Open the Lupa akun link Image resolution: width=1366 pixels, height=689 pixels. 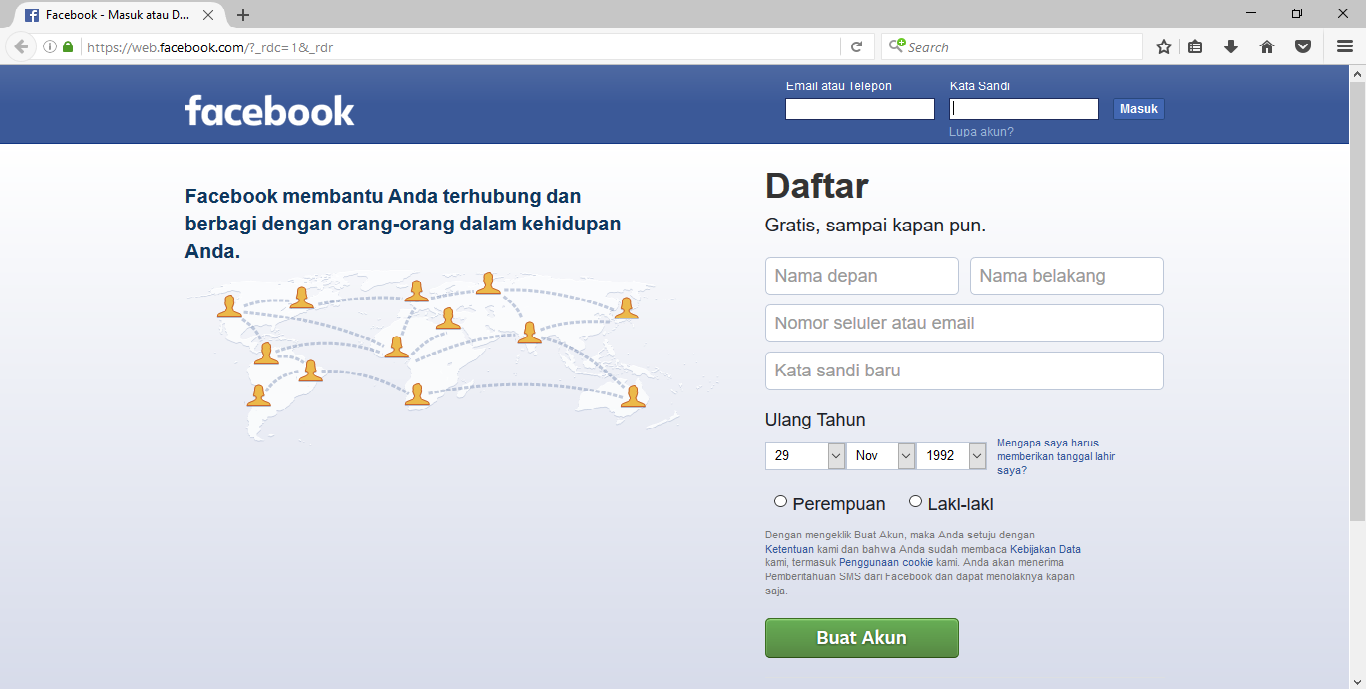click(x=981, y=131)
